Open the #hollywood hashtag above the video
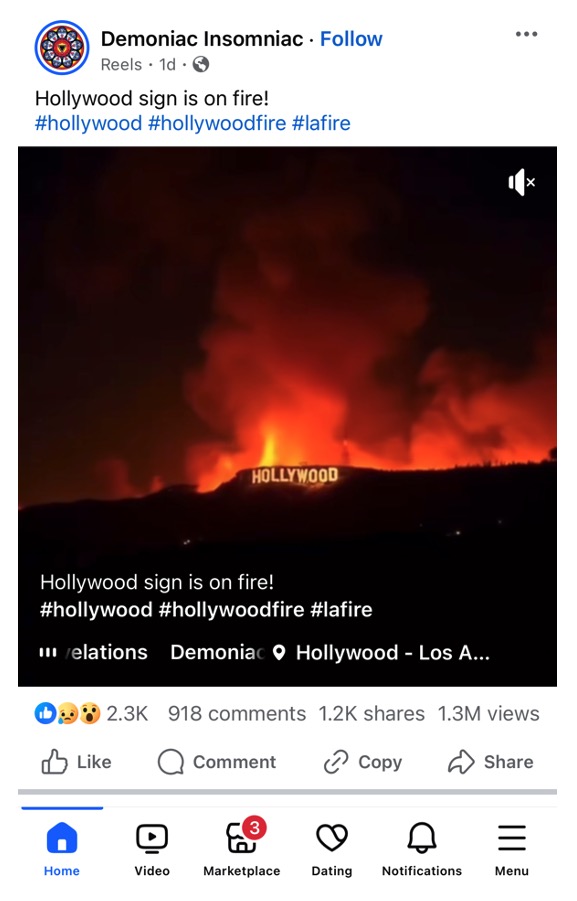 point(89,123)
